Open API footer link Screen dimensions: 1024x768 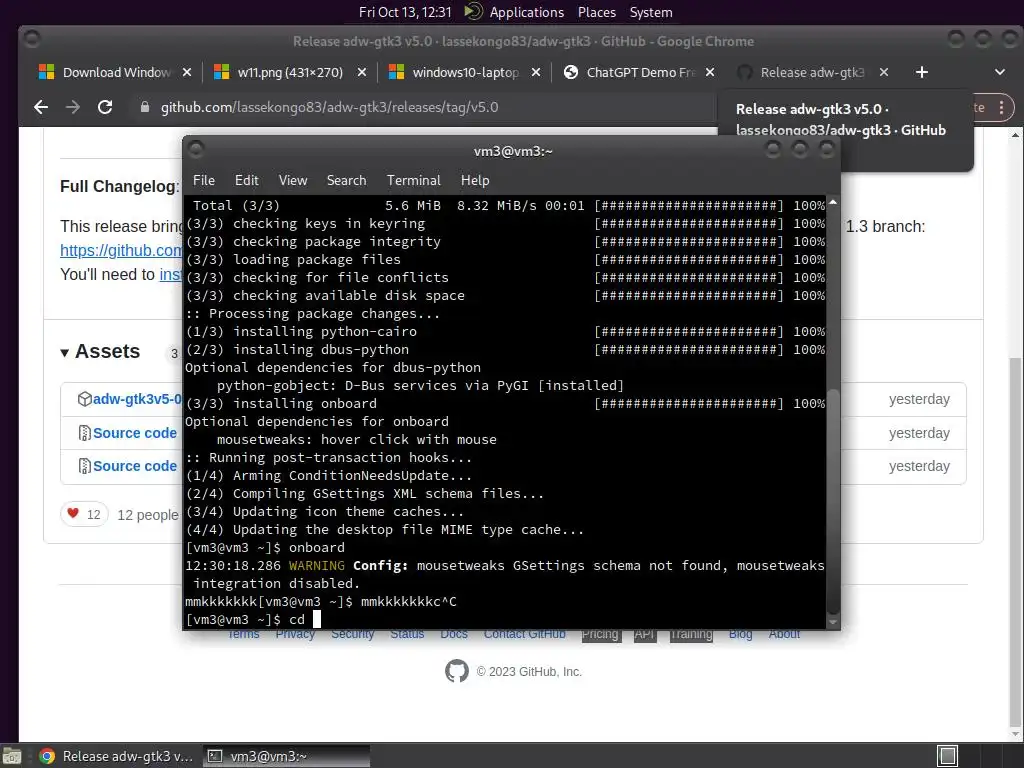click(645, 634)
